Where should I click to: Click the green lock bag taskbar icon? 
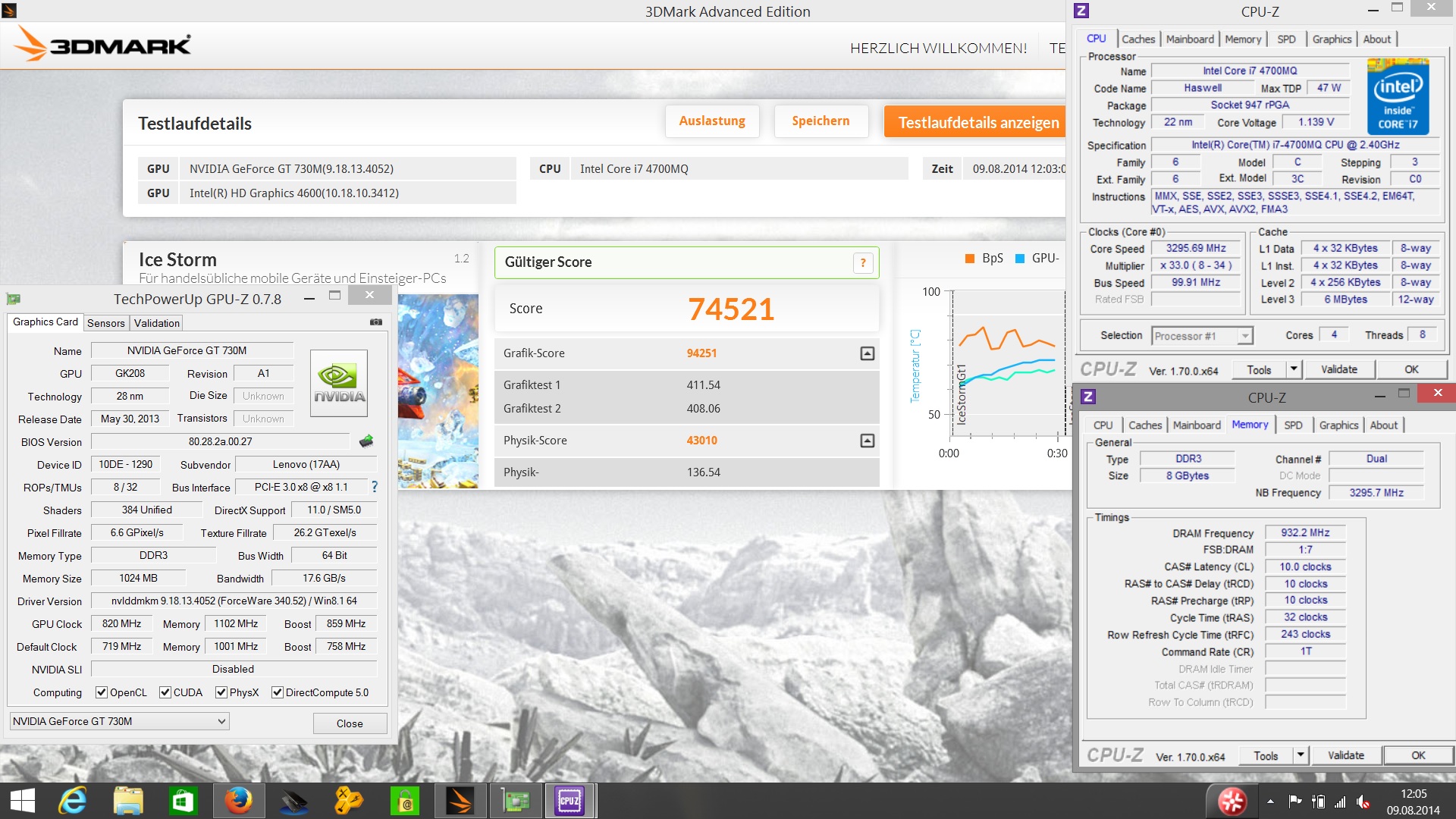coord(404,801)
